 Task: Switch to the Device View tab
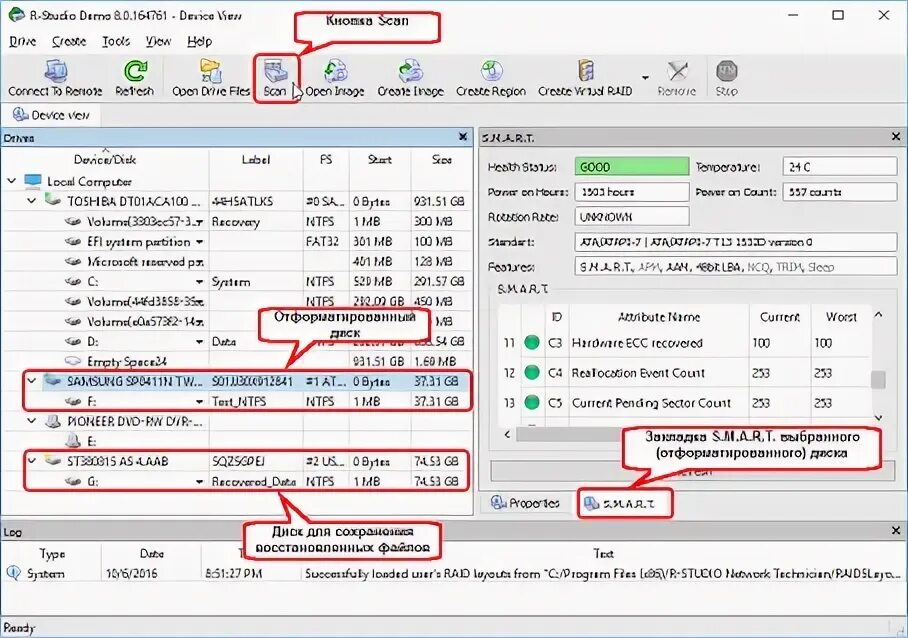pos(51,115)
